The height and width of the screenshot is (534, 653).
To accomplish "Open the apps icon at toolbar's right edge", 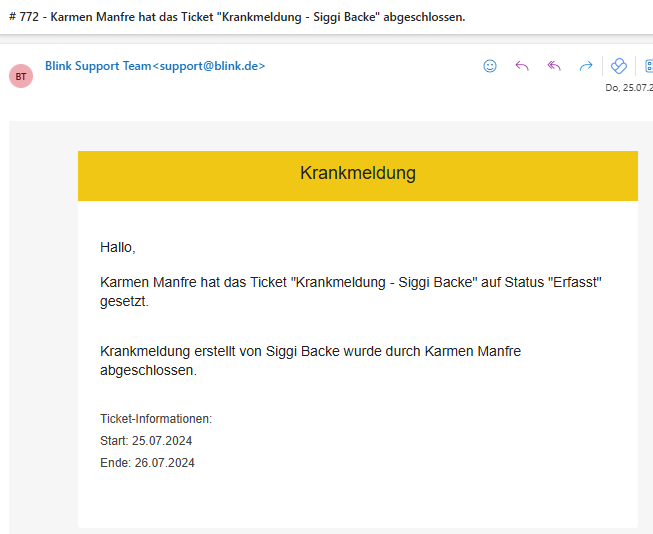I will click(x=648, y=66).
